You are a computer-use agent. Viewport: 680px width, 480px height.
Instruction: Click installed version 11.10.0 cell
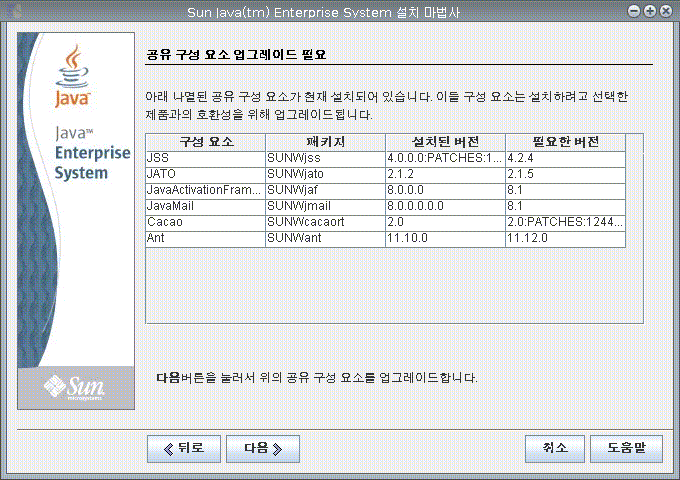pyautogui.click(x=445, y=239)
